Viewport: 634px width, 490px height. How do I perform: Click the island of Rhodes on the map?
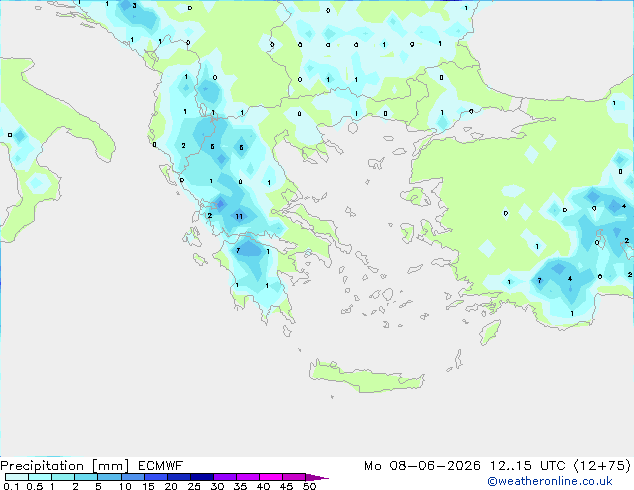click(x=490, y=332)
